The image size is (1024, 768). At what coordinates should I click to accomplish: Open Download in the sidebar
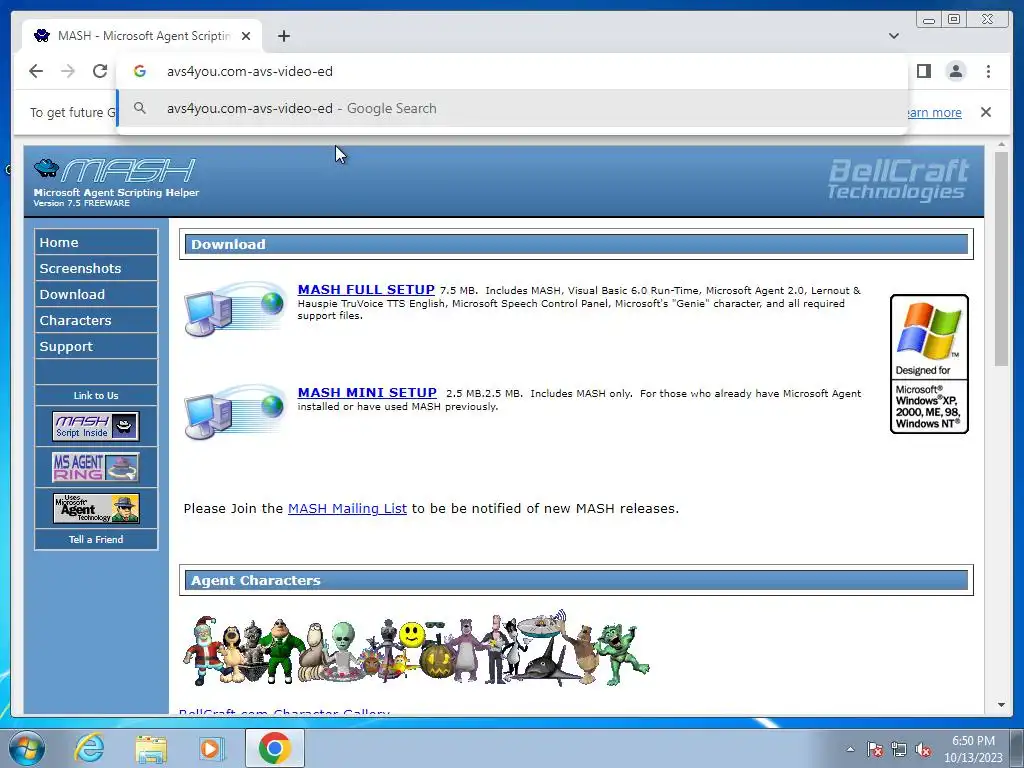coord(96,295)
